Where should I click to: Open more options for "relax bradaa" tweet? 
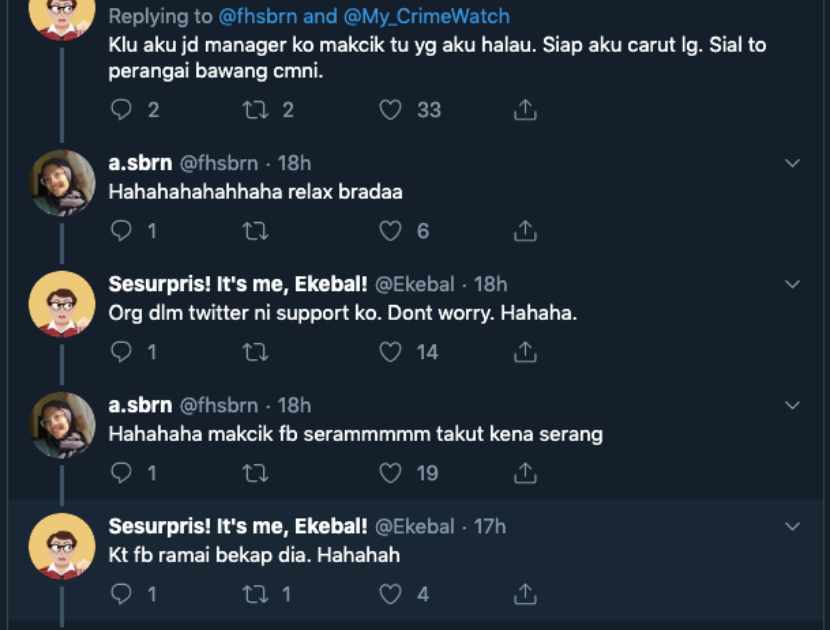click(792, 163)
